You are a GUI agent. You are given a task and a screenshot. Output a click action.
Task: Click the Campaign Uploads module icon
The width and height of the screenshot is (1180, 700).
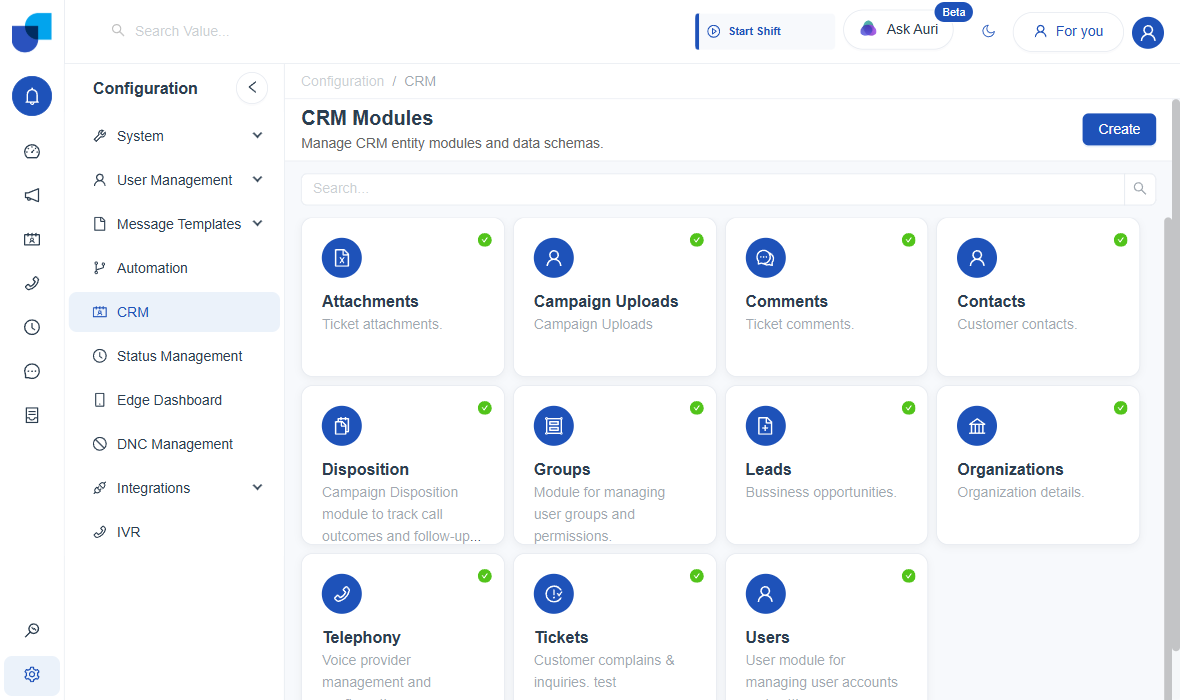click(x=554, y=258)
